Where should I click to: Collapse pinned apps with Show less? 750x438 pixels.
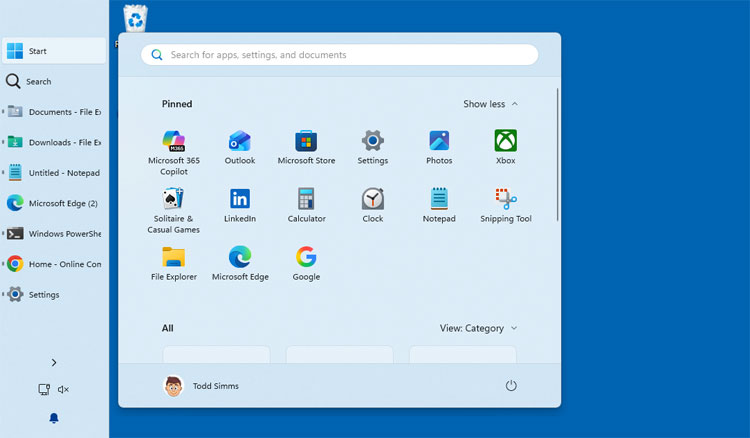(490, 104)
